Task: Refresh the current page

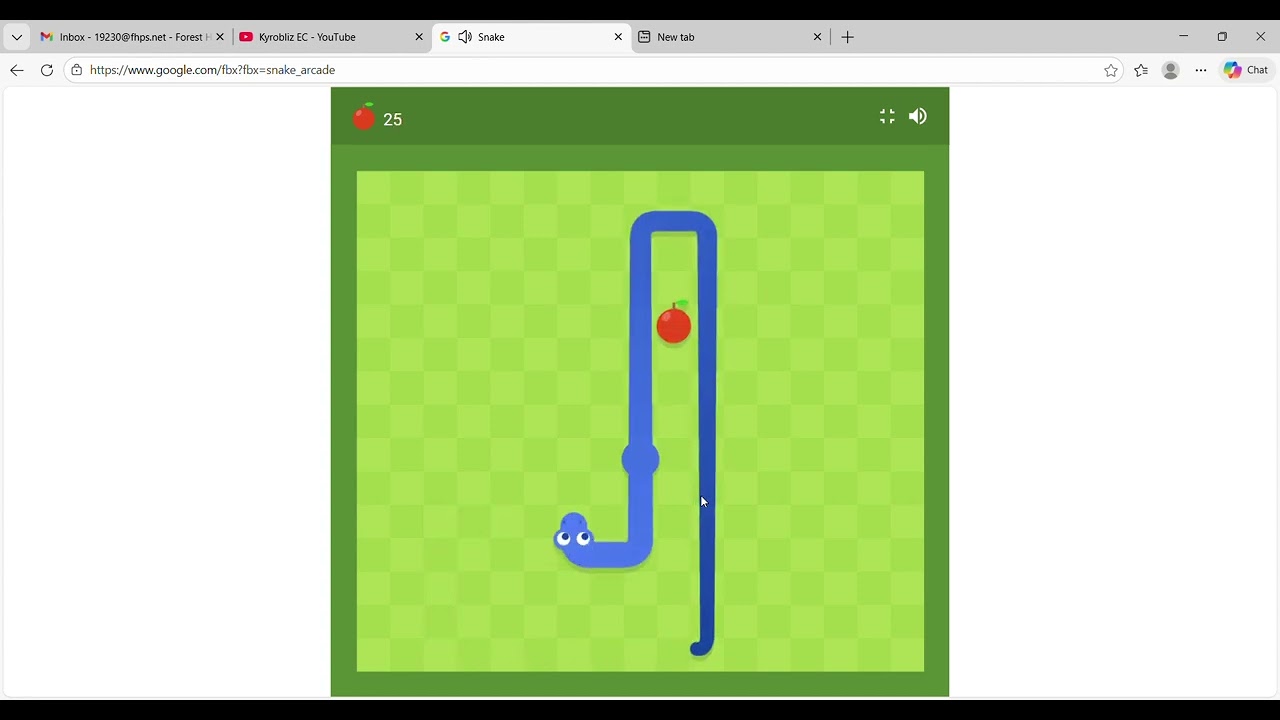Action: point(47,70)
